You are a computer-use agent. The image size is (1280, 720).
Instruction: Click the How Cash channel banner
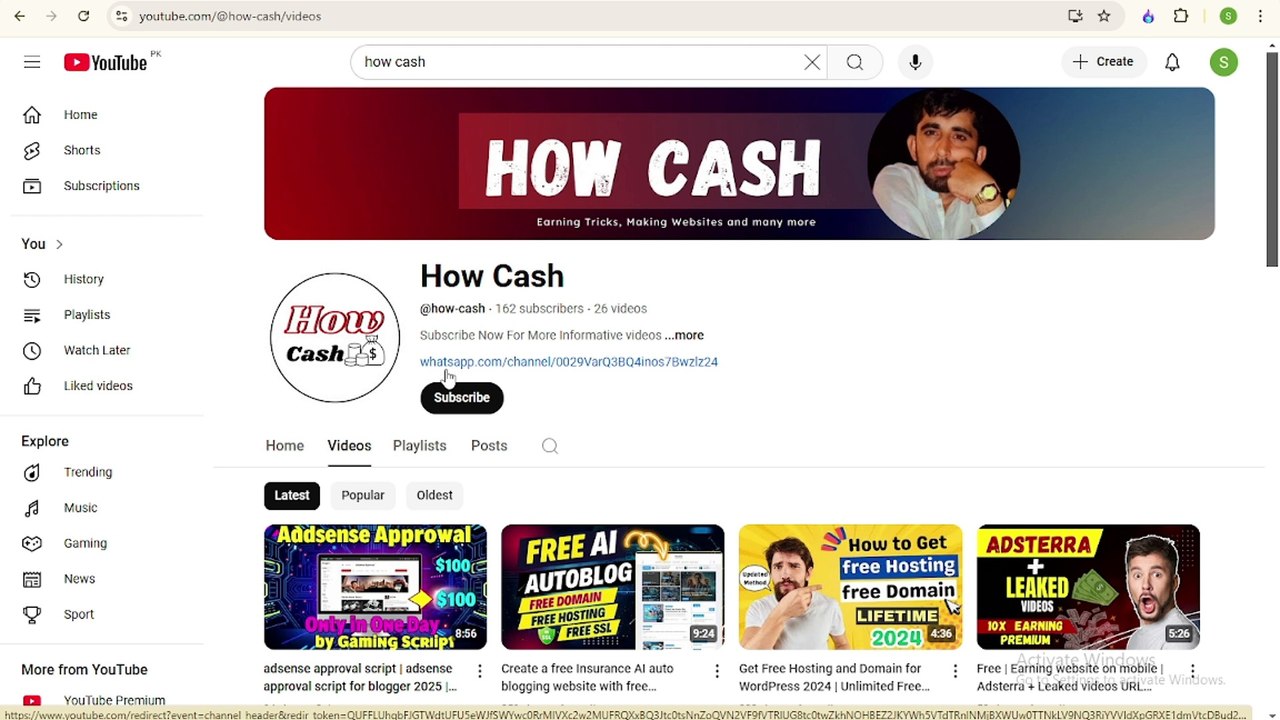[739, 163]
